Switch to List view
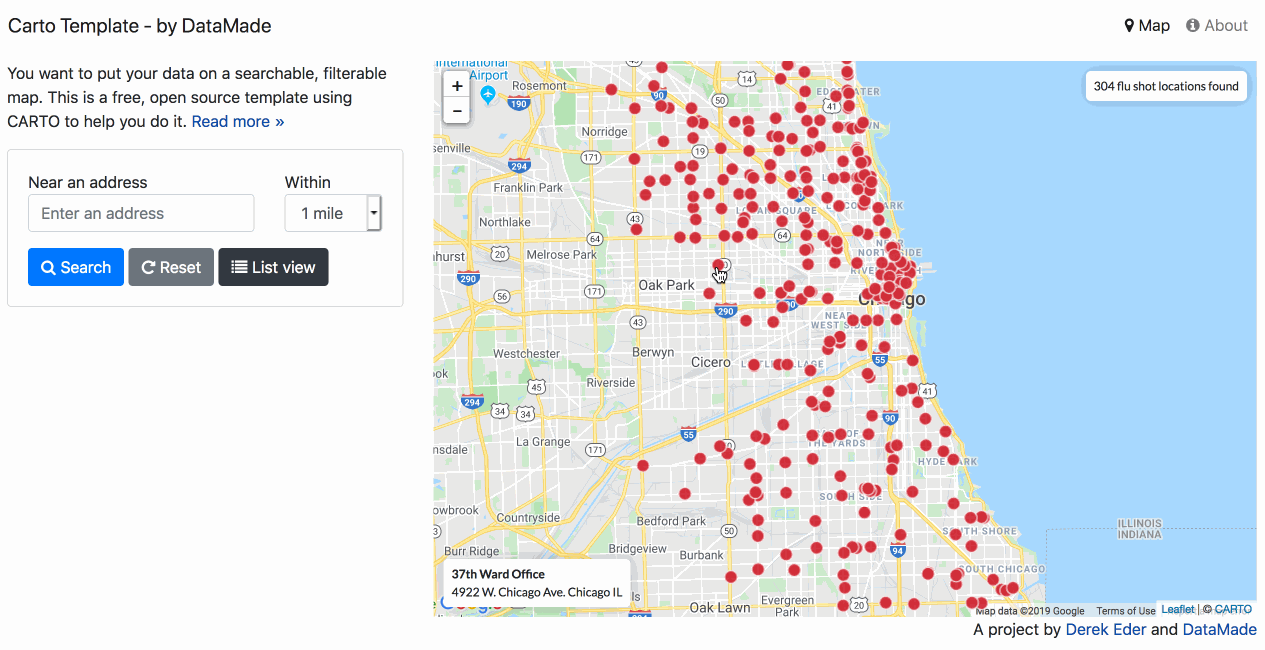Viewport: 1265px width, 650px height. 273,267
